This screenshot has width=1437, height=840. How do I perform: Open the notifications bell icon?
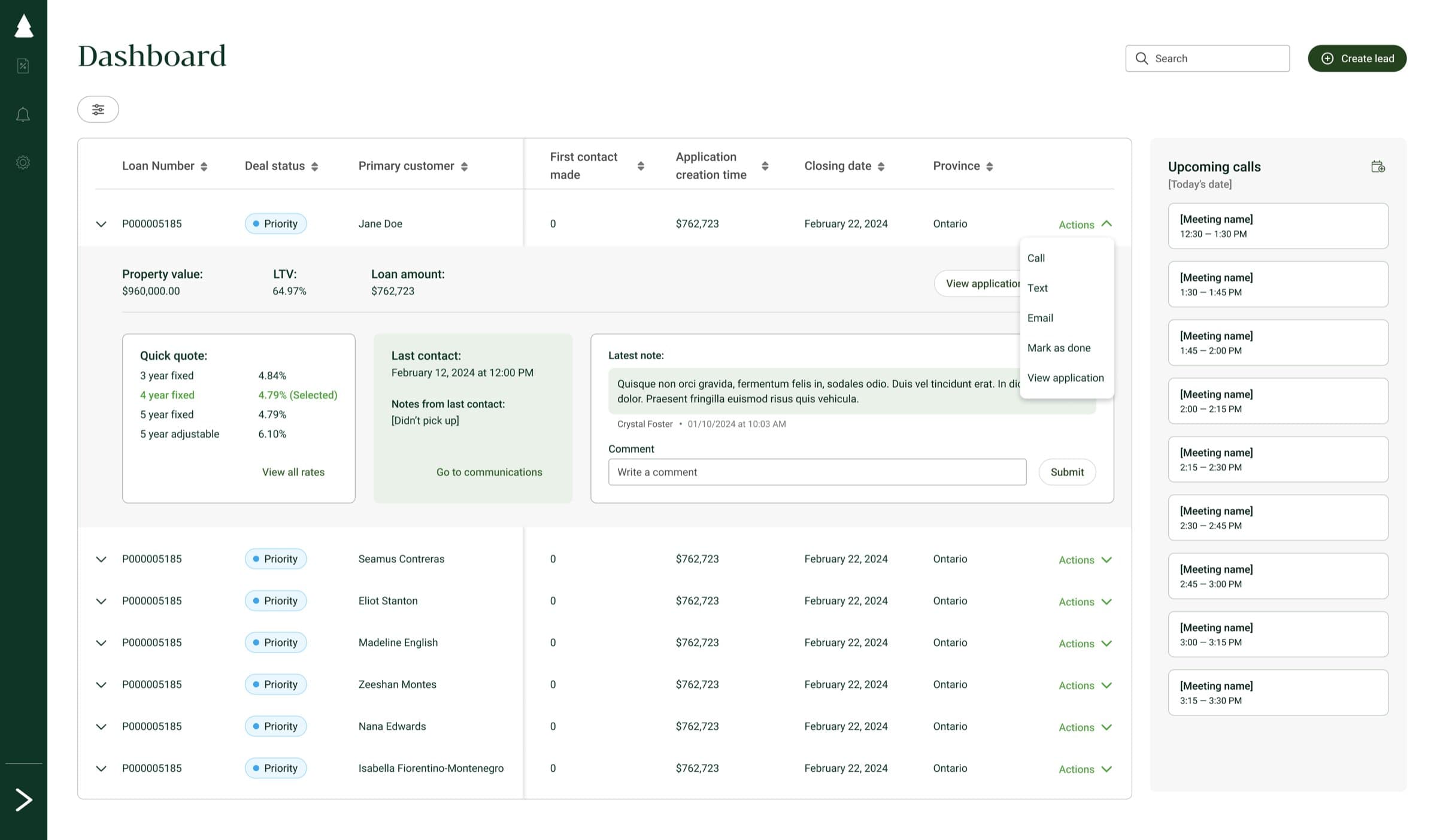pos(23,114)
